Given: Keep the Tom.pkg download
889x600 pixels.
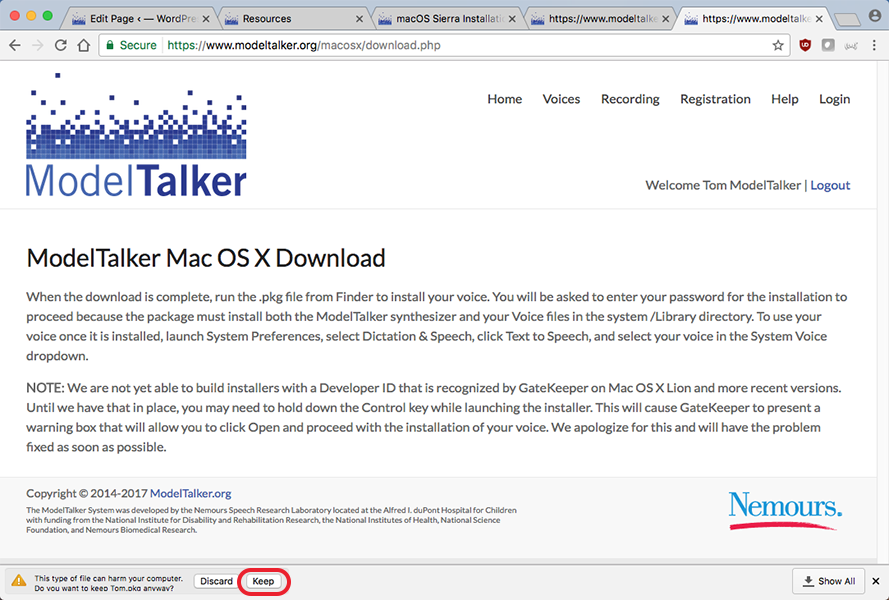Looking at the screenshot, I should (x=263, y=581).
